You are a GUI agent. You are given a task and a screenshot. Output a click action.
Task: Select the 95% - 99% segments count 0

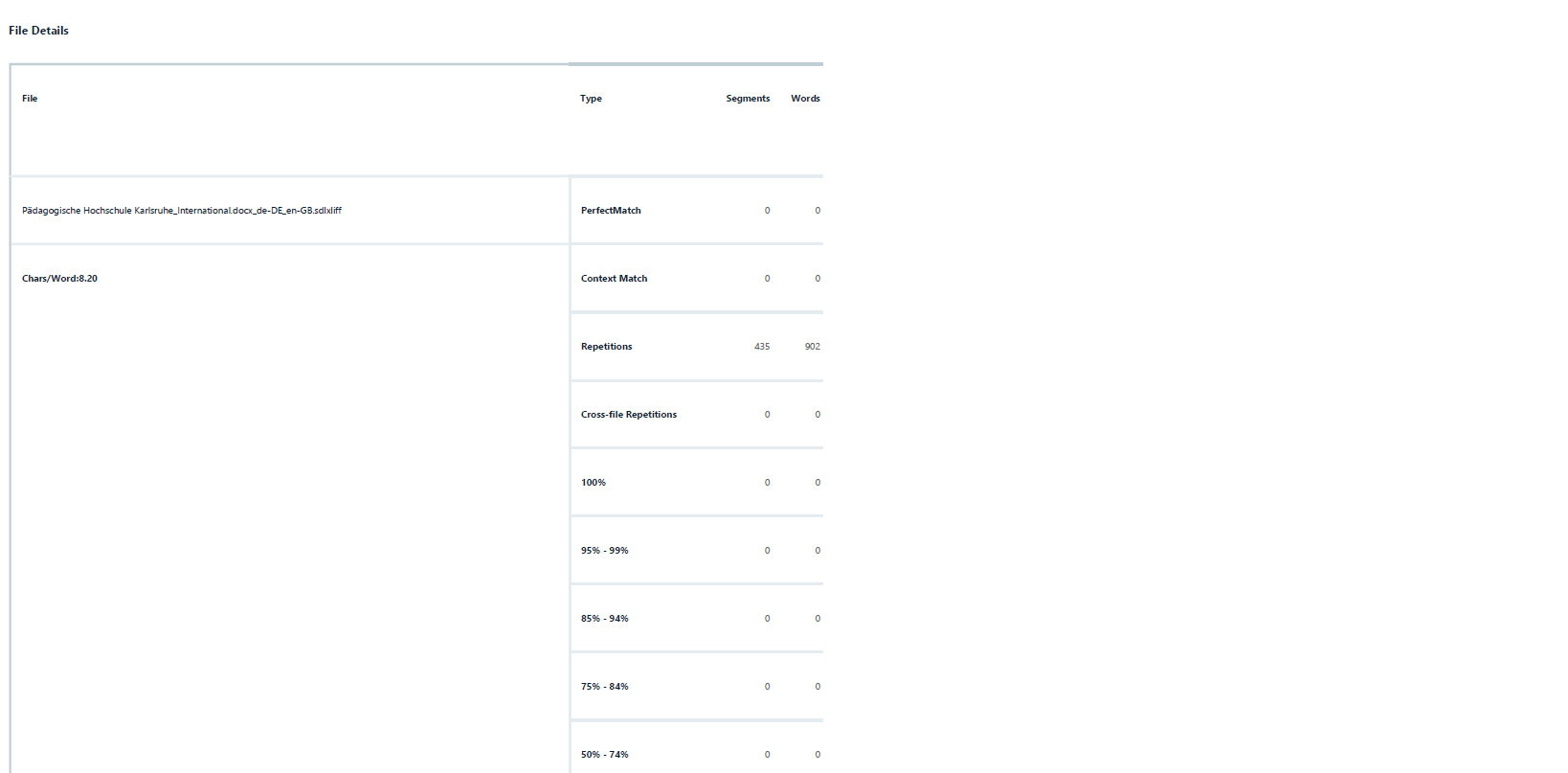point(767,551)
